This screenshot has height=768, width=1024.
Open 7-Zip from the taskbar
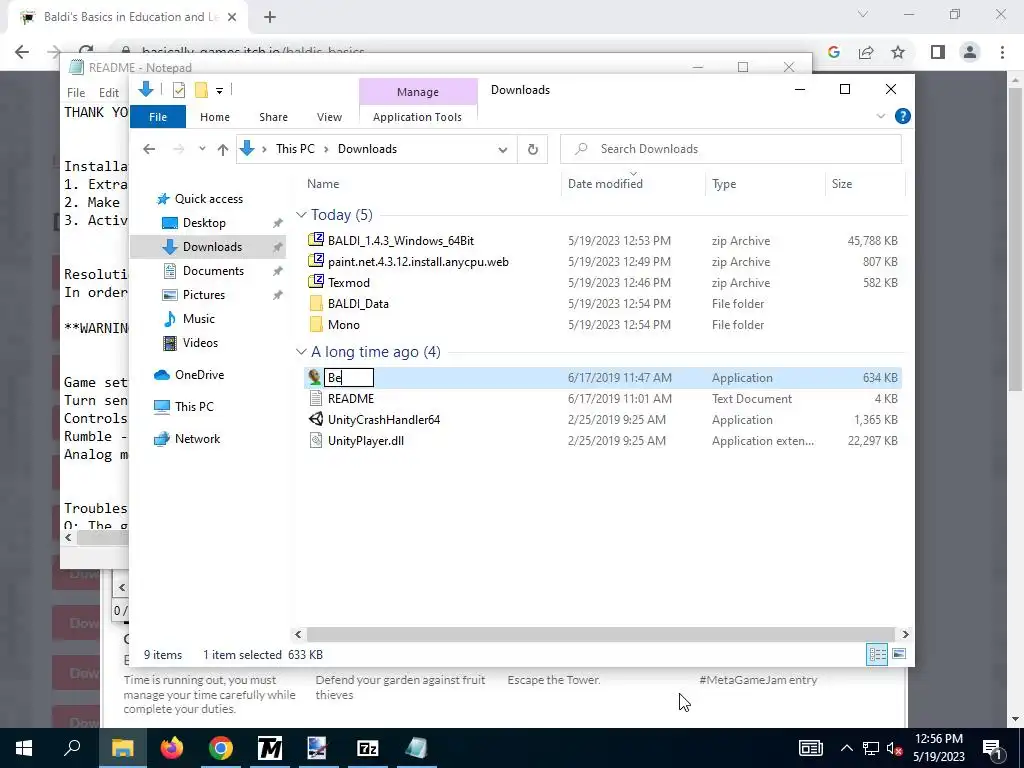(368, 748)
